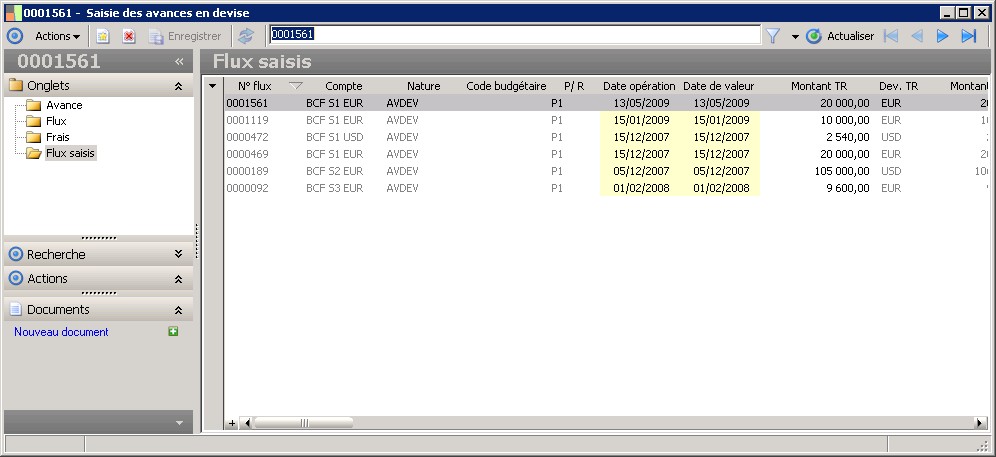The image size is (996, 457).
Task: Click the red delete toolbar icon
Action: coord(128,36)
